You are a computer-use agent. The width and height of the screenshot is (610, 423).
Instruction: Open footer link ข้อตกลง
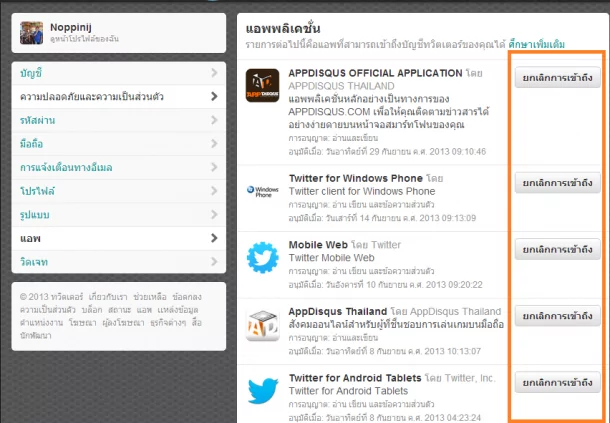(187, 297)
